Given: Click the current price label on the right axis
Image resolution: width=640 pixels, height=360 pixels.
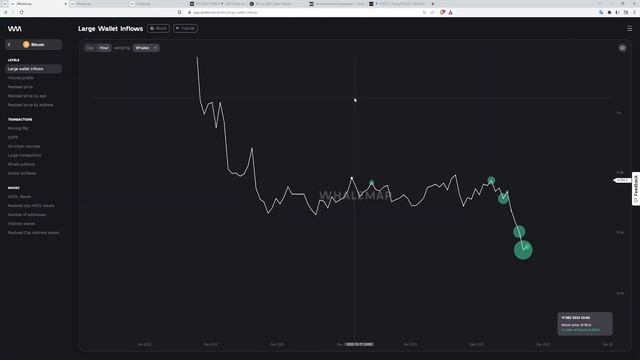Looking at the screenshot, I should pyautogui.click(x=622, y=180).
